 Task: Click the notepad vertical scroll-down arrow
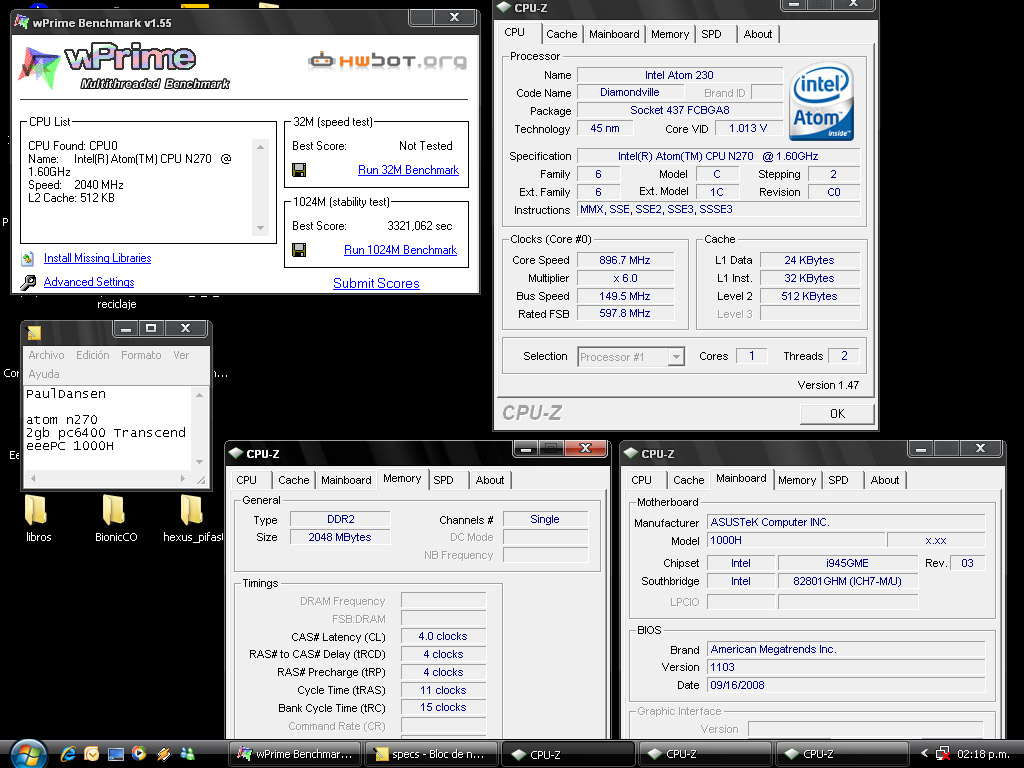(200, 462)
